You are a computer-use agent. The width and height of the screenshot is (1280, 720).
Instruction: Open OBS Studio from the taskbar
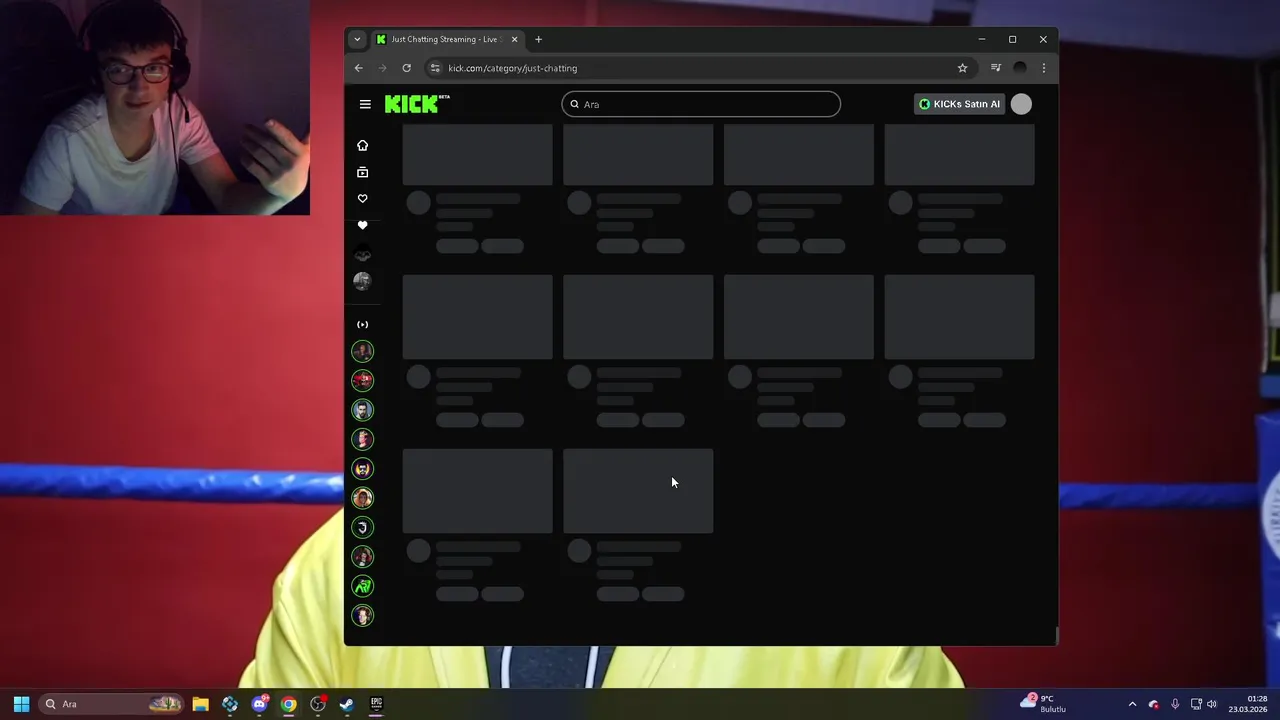pos(318,704)
